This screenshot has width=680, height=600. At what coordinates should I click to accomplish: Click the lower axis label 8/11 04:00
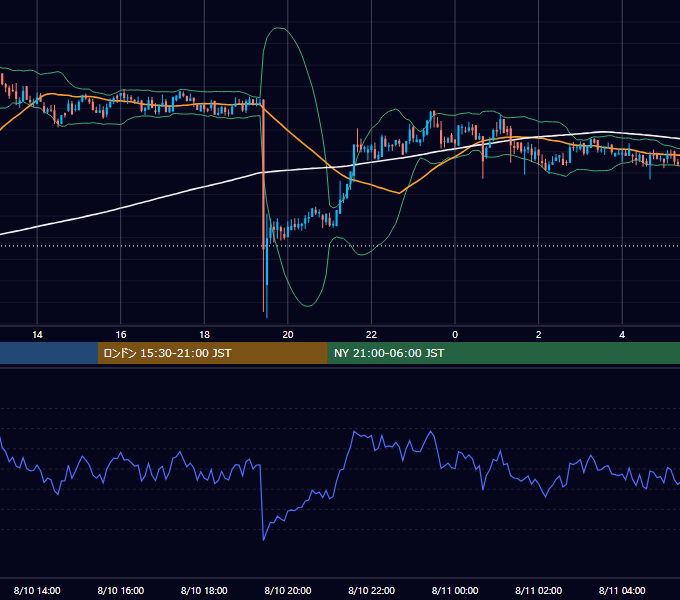[622, 590]
